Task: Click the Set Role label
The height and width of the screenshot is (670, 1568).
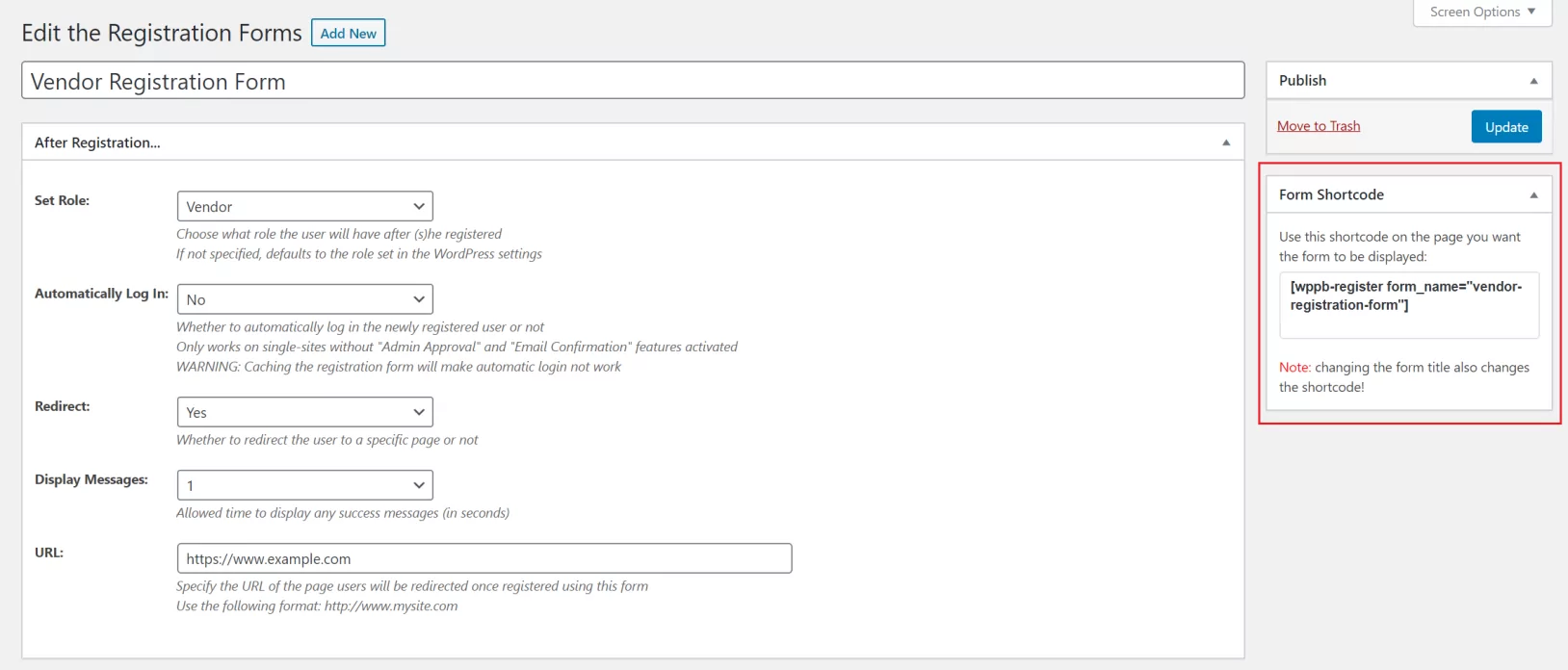Action: pyautogui.click(x=62, y=200)
